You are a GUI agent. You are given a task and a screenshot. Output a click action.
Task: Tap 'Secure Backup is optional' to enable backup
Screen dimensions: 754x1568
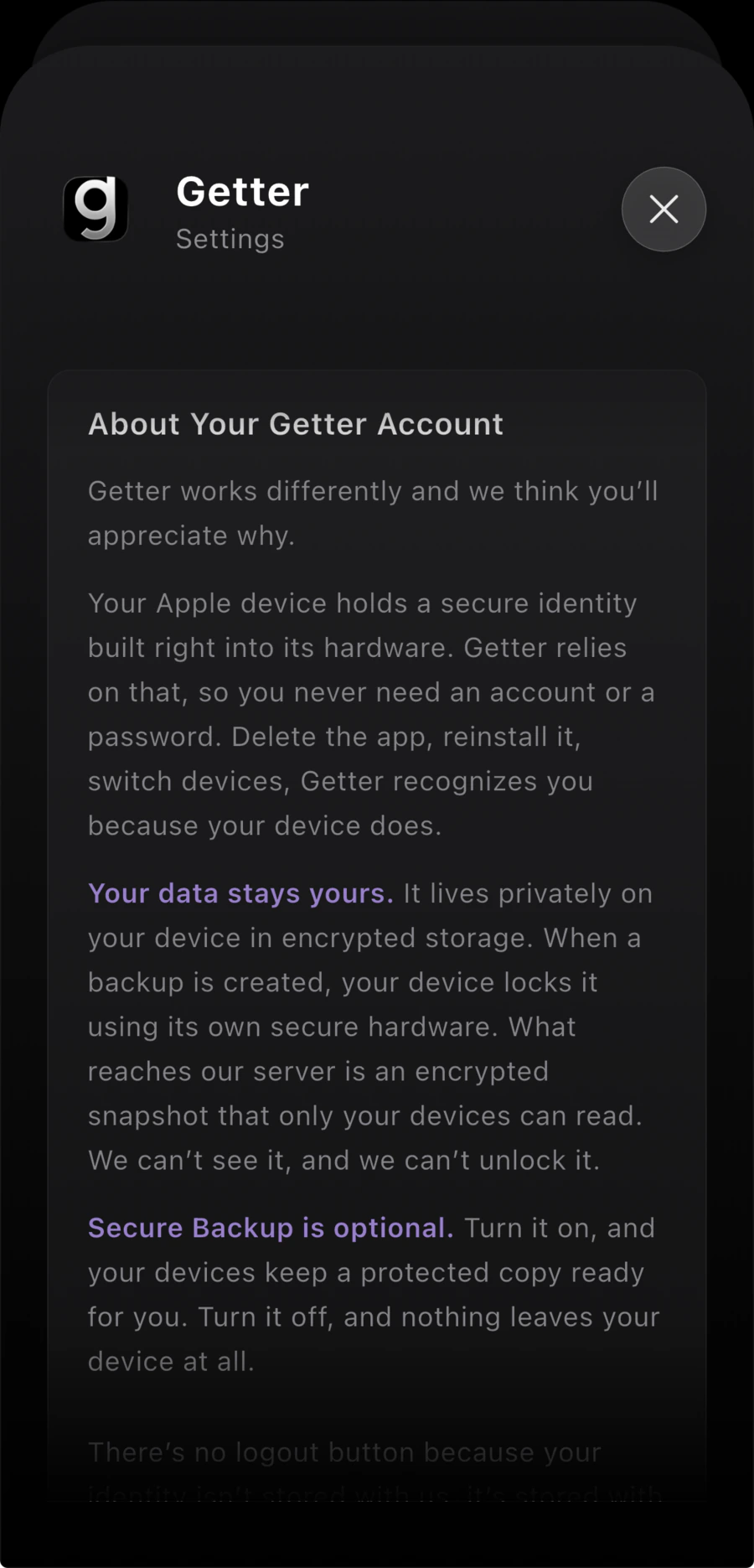click(269, 1227)
